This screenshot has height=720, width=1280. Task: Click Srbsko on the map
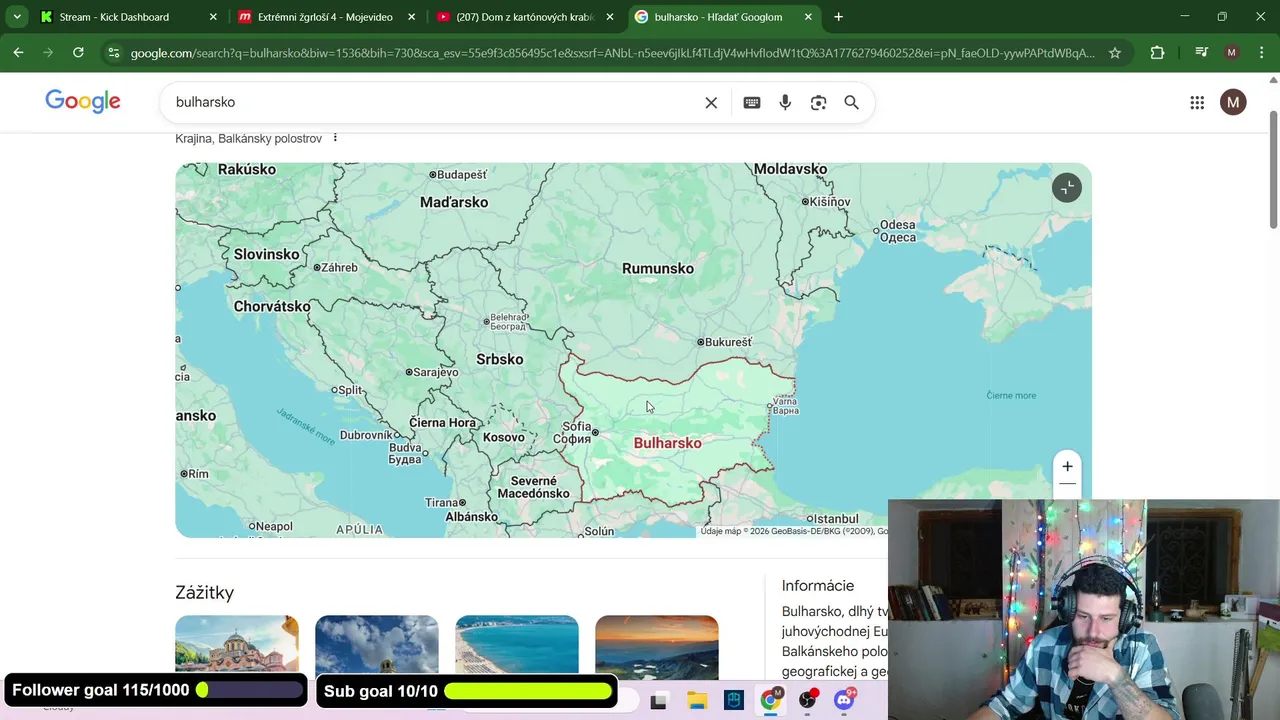500,359
